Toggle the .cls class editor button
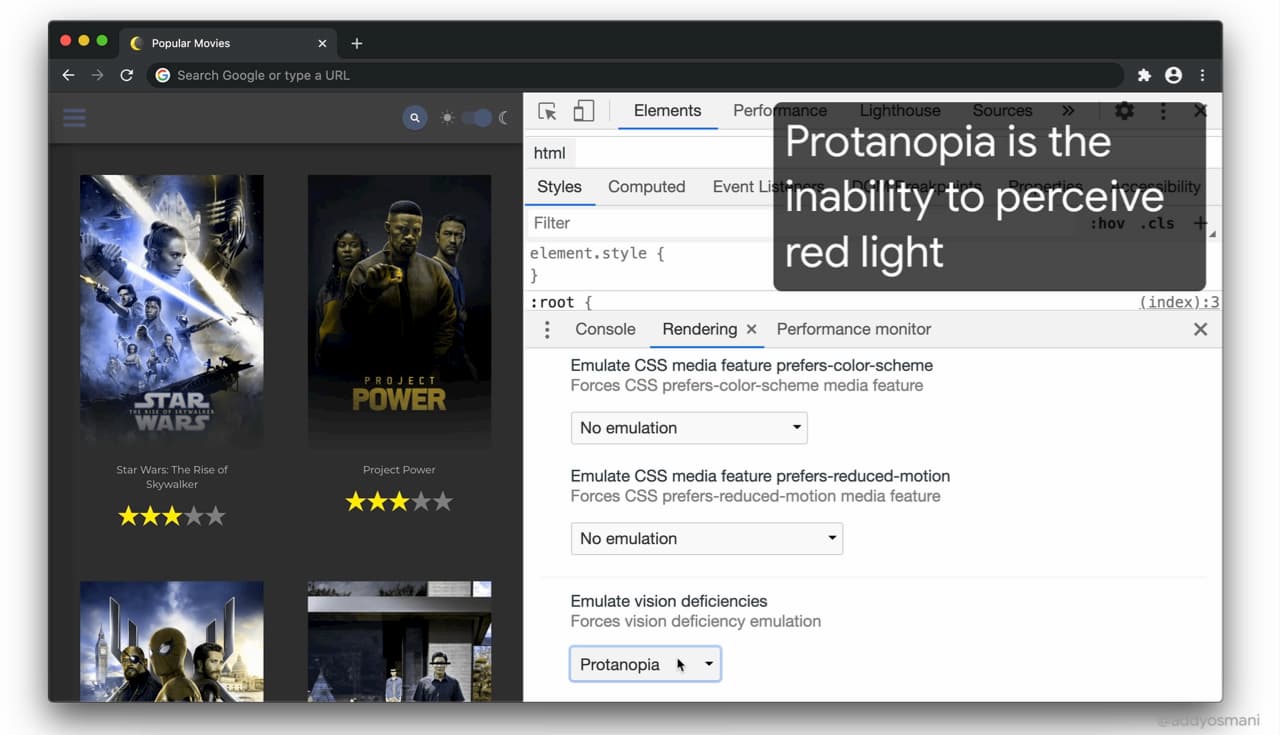 point(1156,223)
